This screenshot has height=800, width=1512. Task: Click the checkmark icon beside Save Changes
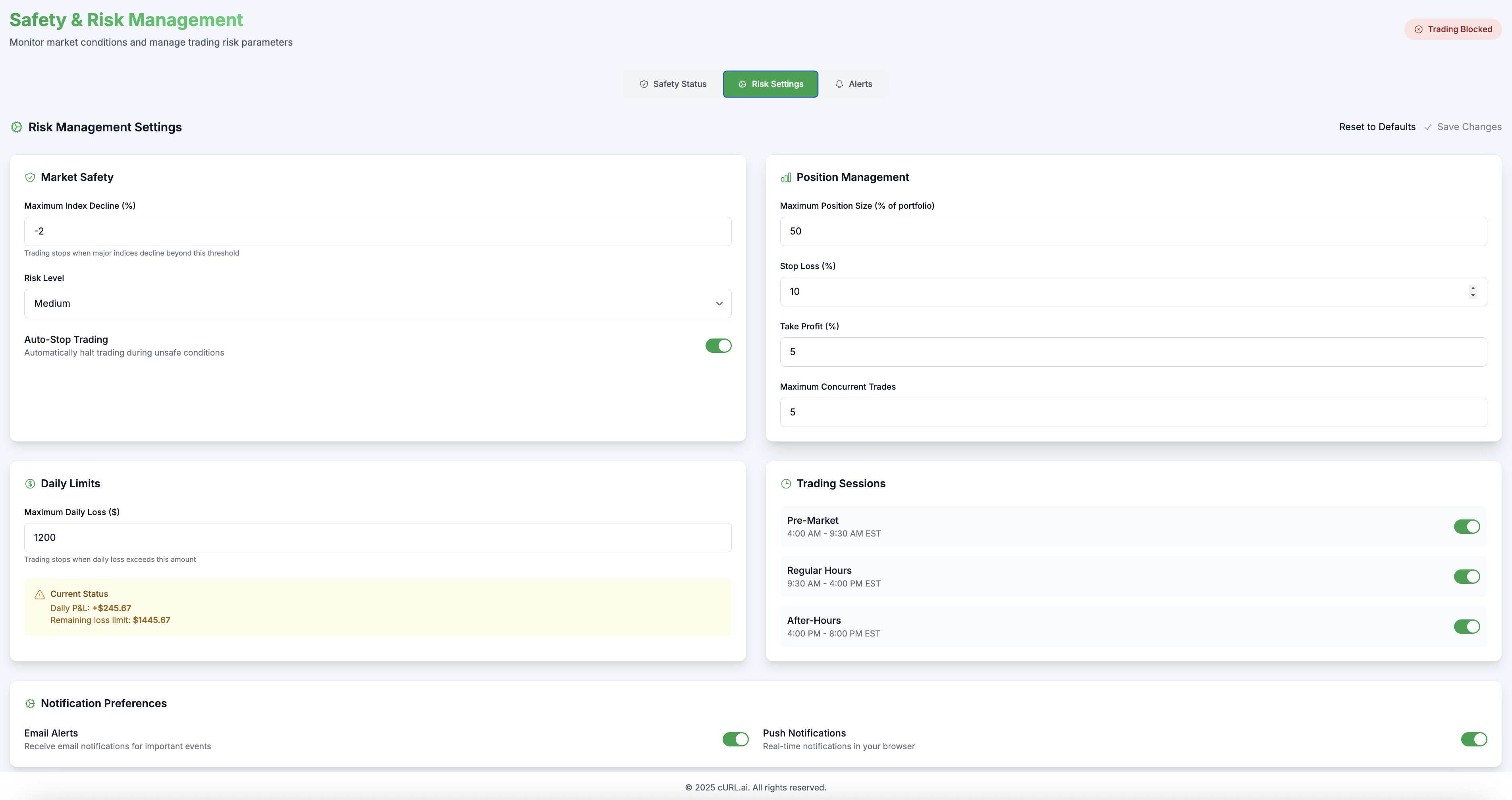[1427, 127]
